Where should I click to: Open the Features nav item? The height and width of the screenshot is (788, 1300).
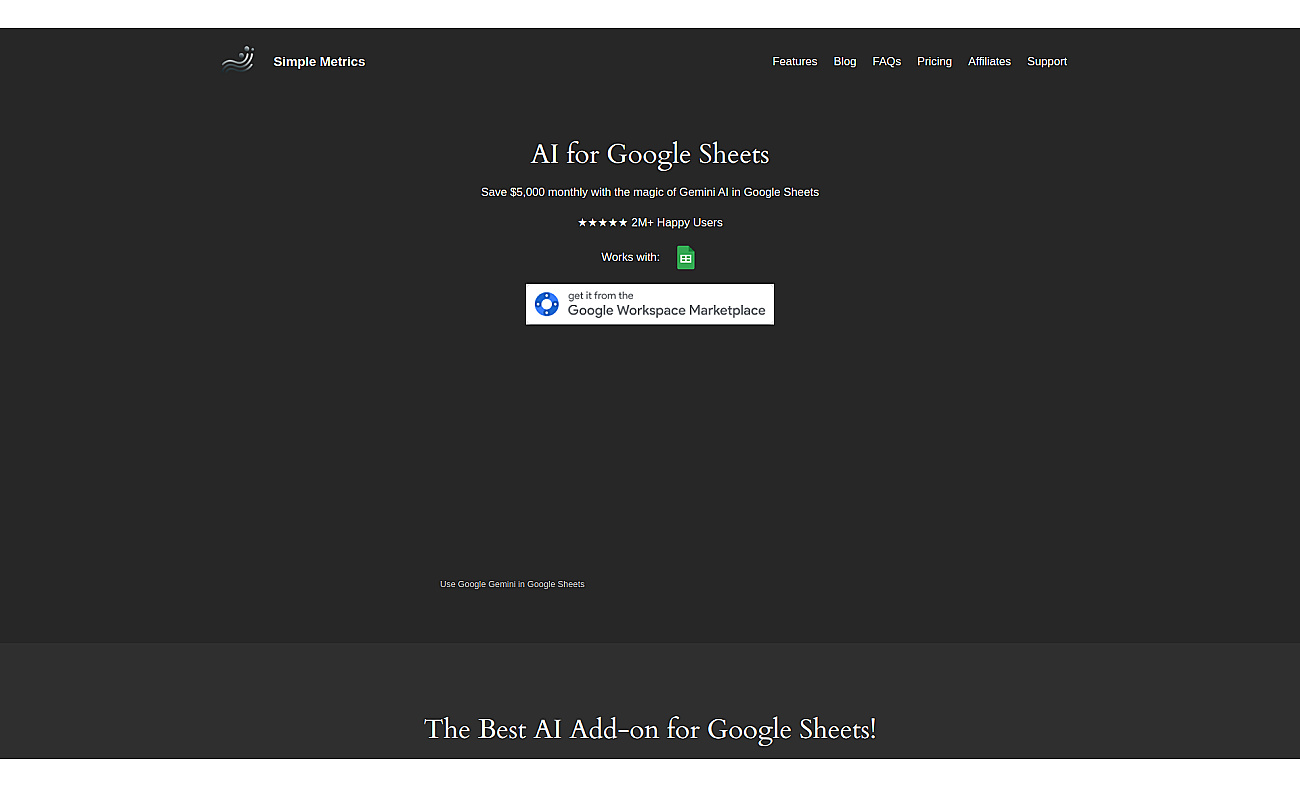[x=795, y=62]
